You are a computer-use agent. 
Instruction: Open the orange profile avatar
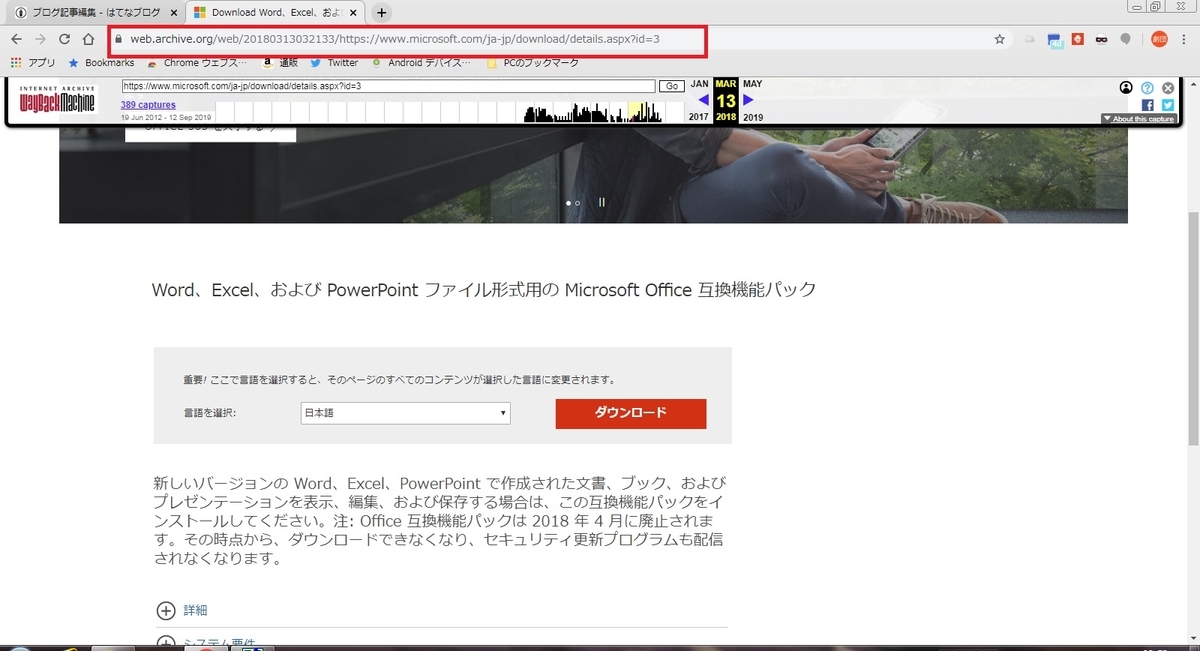tap(1158, 39)
